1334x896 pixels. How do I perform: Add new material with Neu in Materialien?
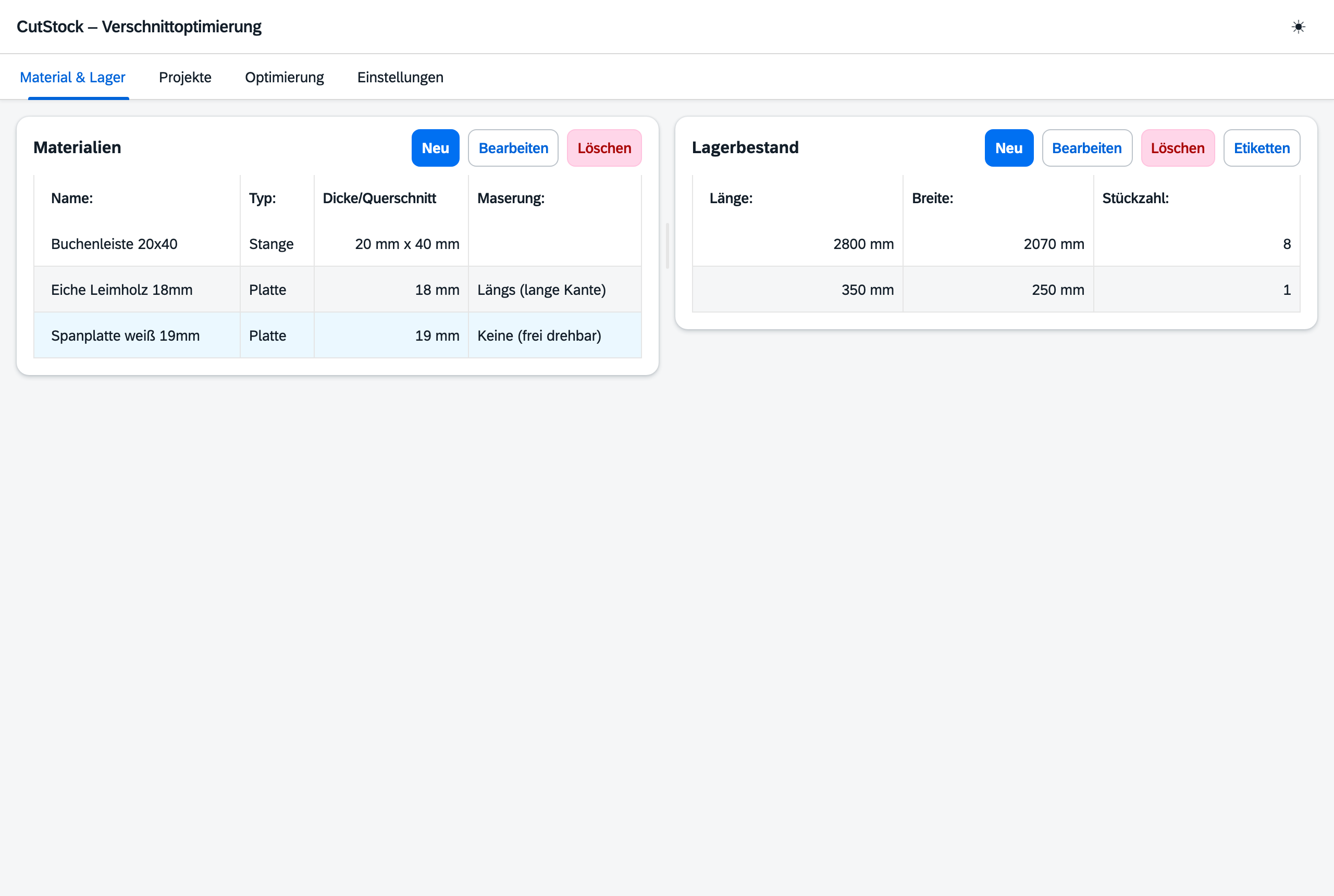pyautogui.click(x=435, y=148)
